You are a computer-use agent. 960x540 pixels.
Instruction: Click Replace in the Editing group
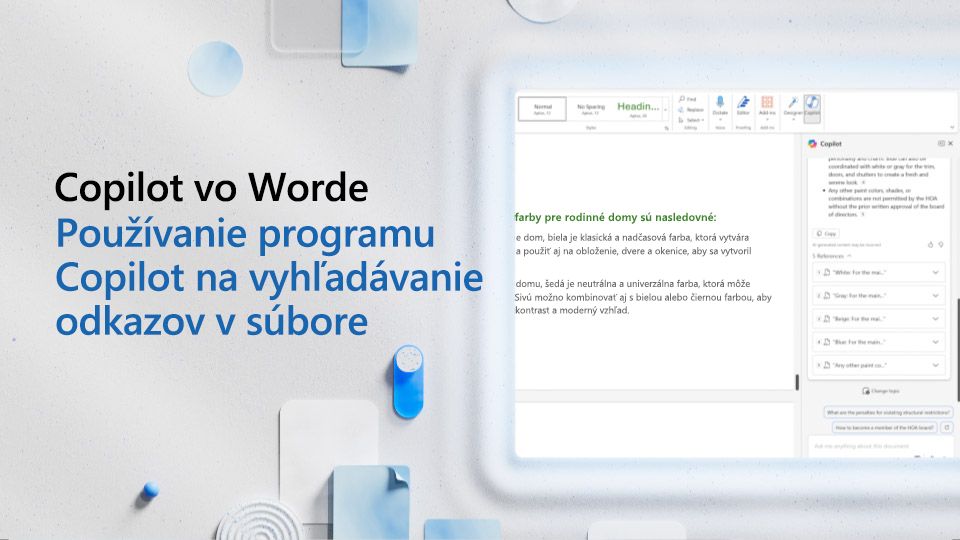pyautogui.click(x=691, y=110)
